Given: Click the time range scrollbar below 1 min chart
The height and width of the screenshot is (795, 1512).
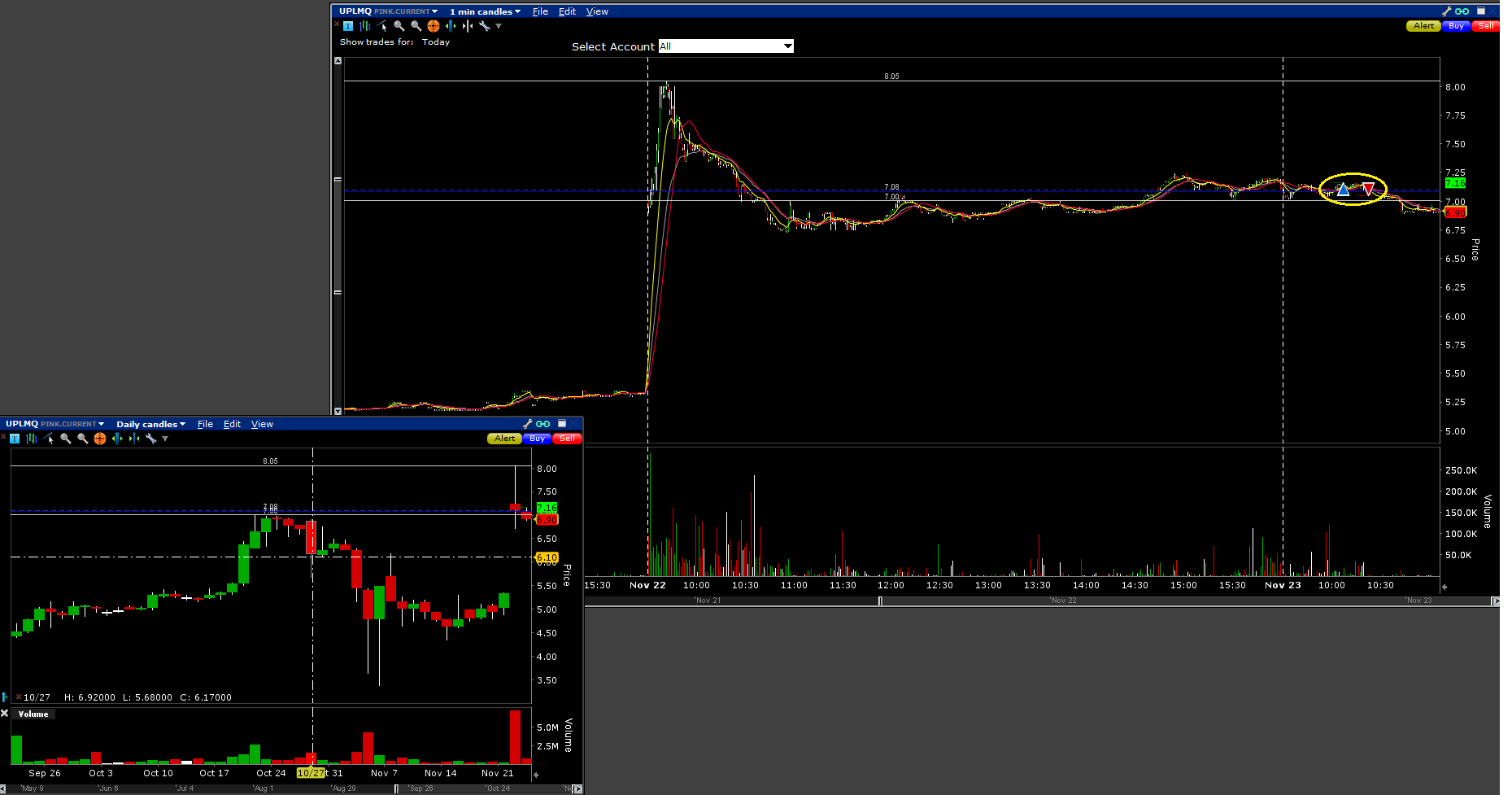Looking at the screenshot, I should coord(1057,601).
